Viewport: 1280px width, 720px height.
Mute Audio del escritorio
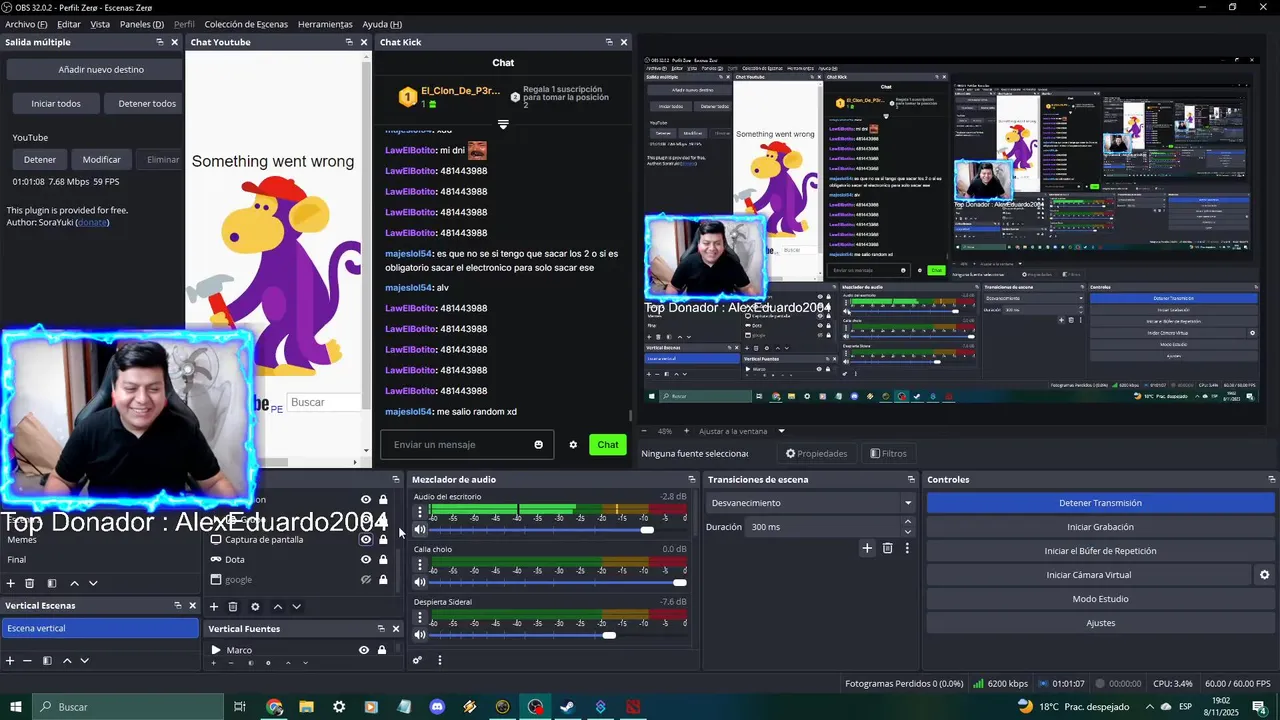pos(420,529)
